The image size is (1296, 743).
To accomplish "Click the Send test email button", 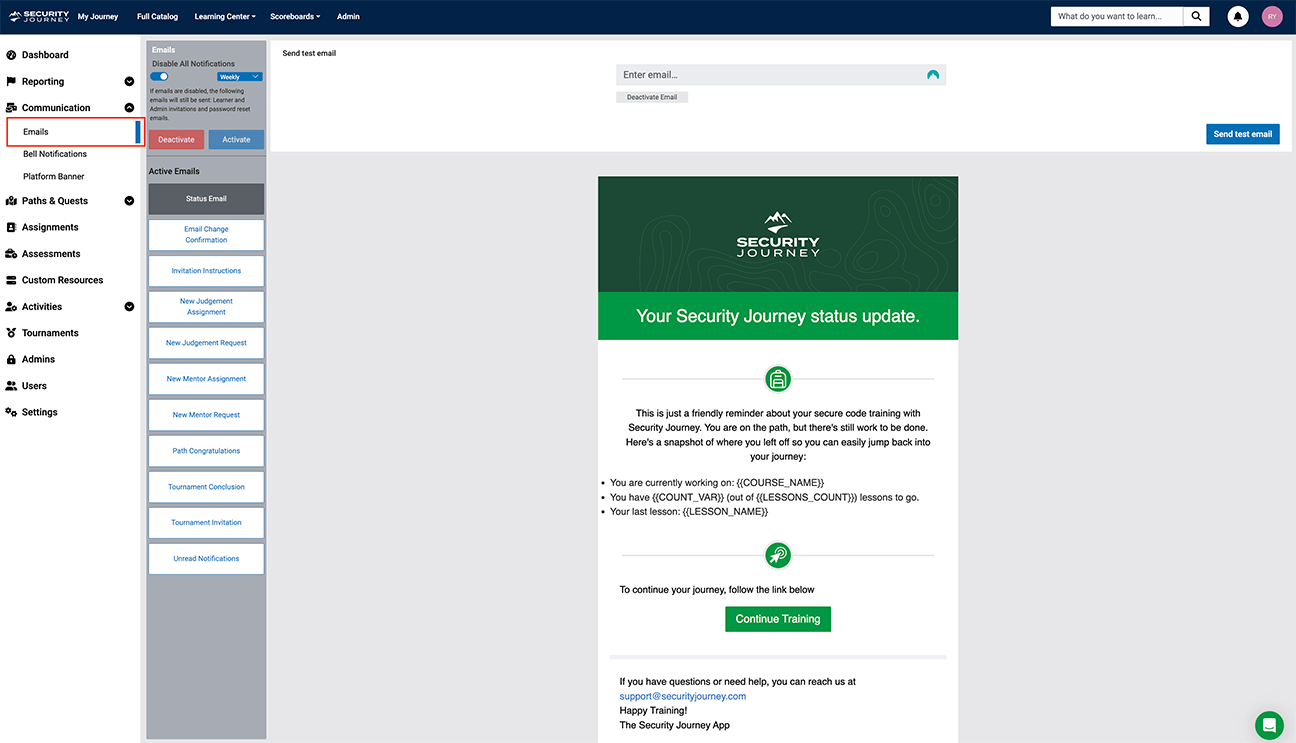I will click(1242, 134).
